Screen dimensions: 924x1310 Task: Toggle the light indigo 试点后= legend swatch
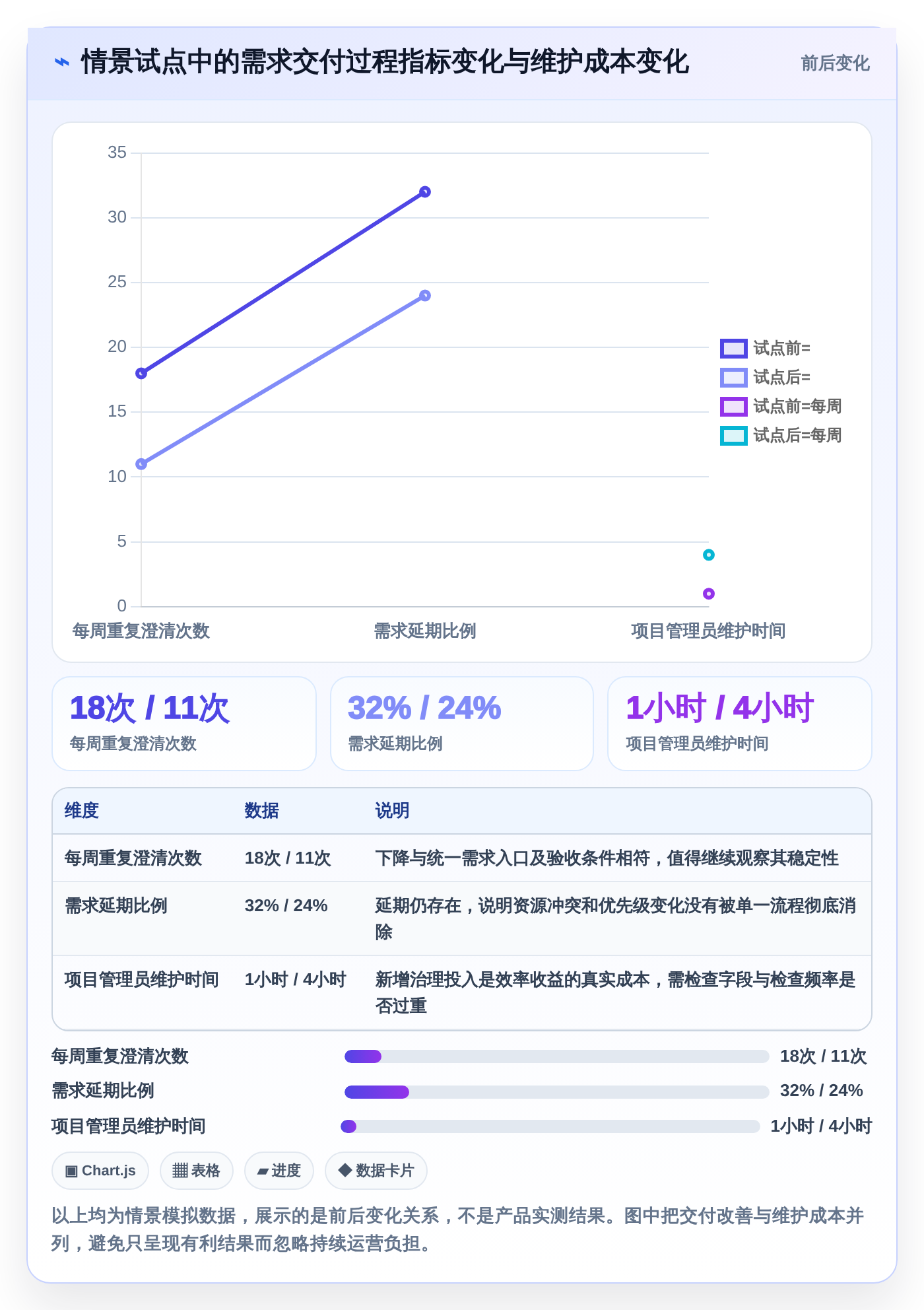tap(733, 377)
